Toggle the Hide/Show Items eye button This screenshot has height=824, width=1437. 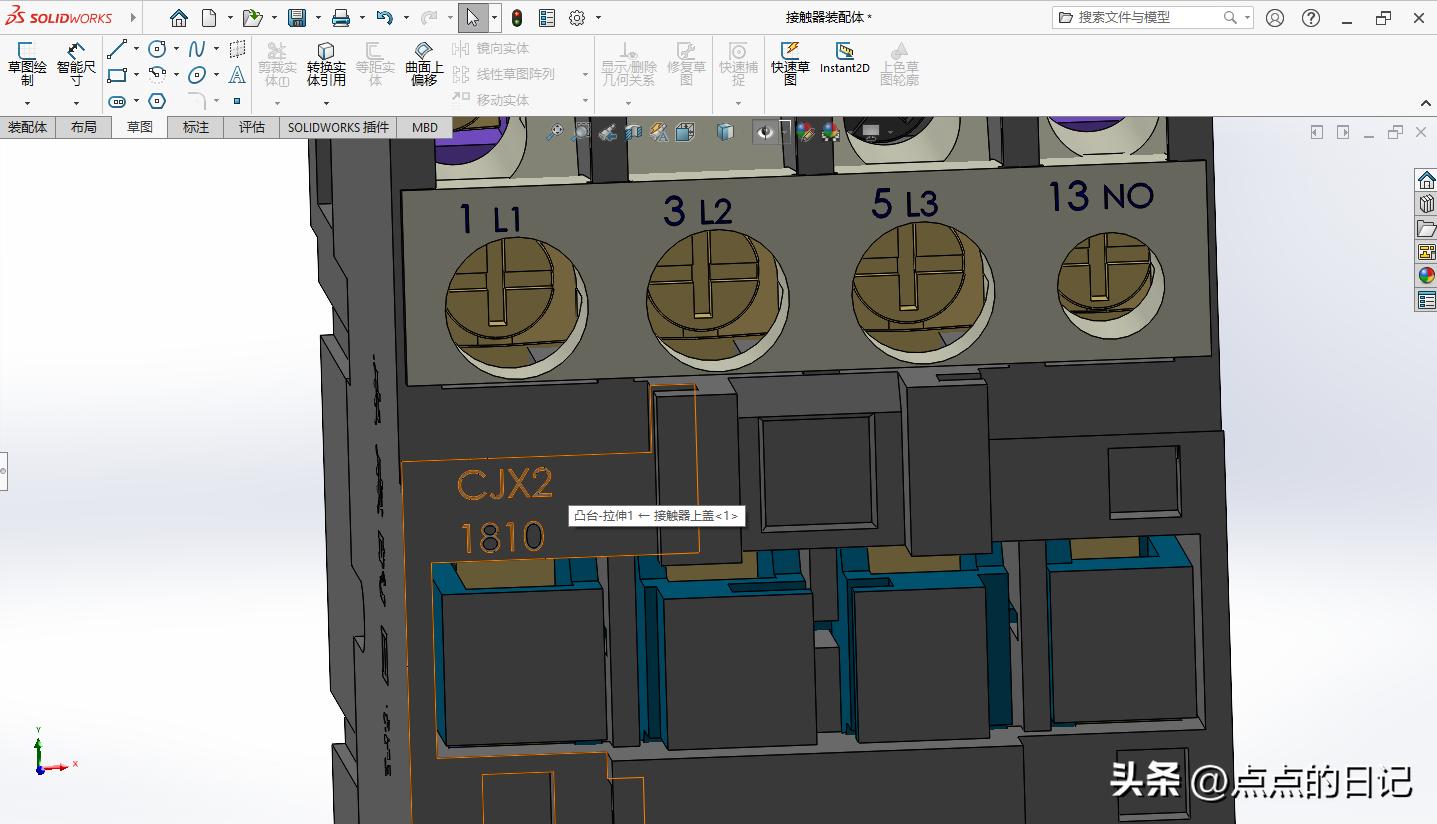766,132
